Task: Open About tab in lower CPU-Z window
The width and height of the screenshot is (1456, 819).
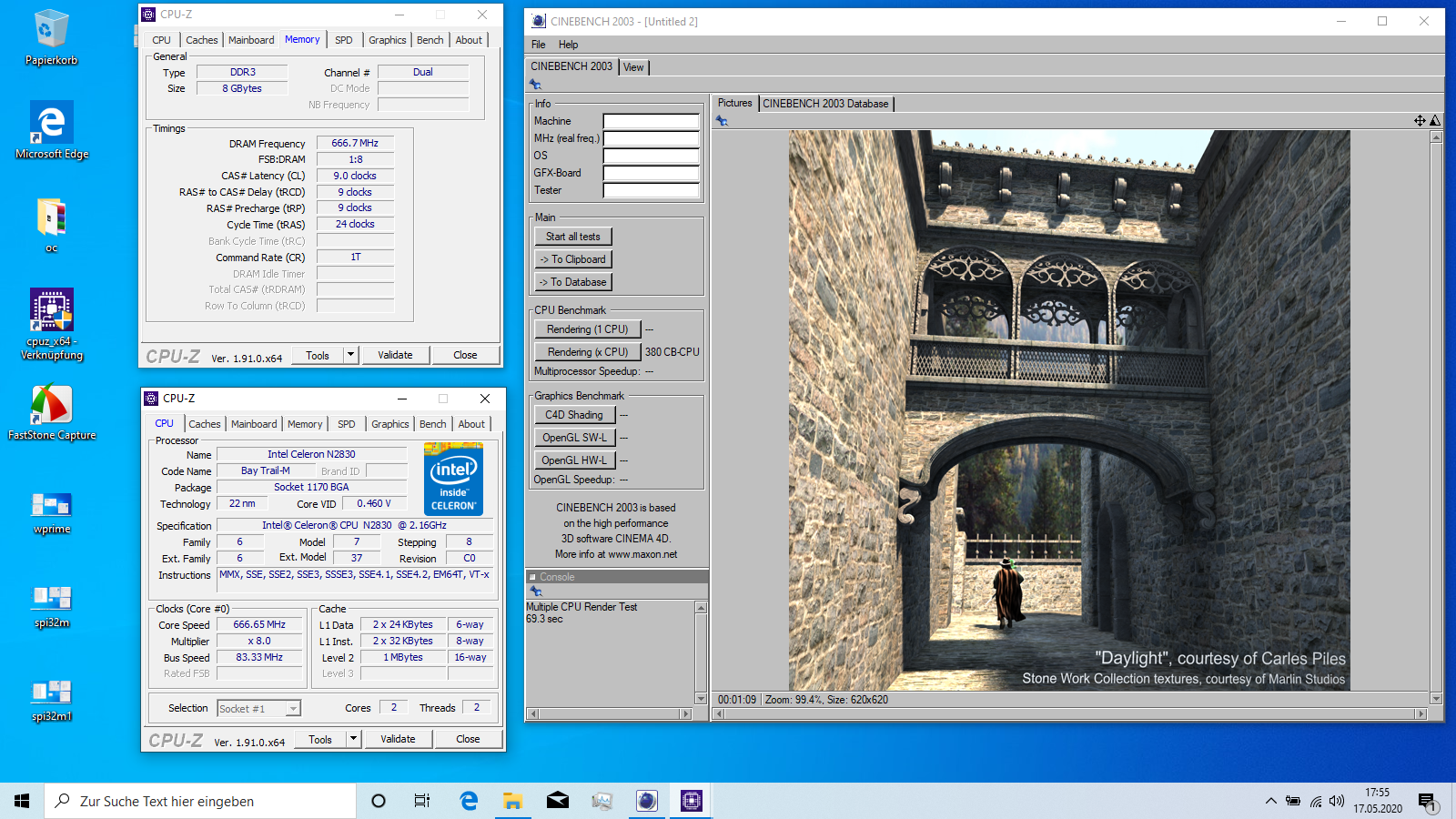Action: pyautogui.click(x=471, y=424)
